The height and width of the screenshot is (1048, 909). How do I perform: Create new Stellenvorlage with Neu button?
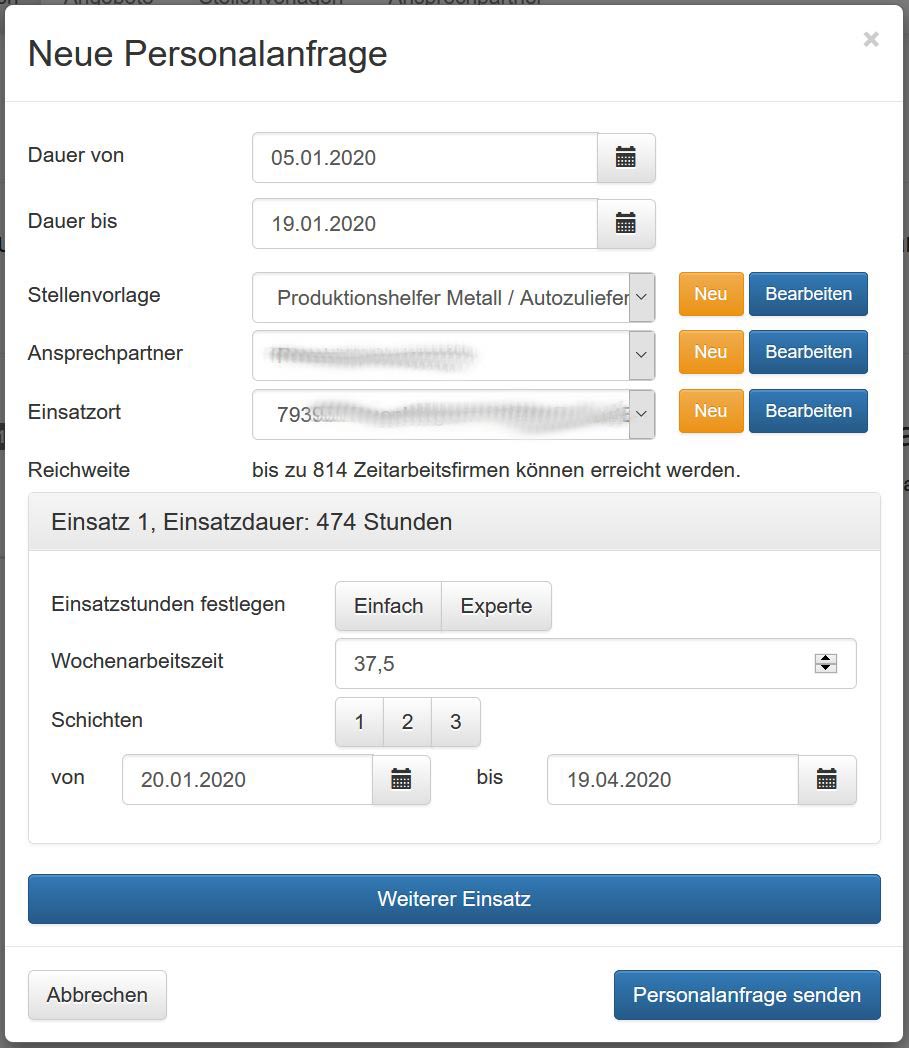711,294
